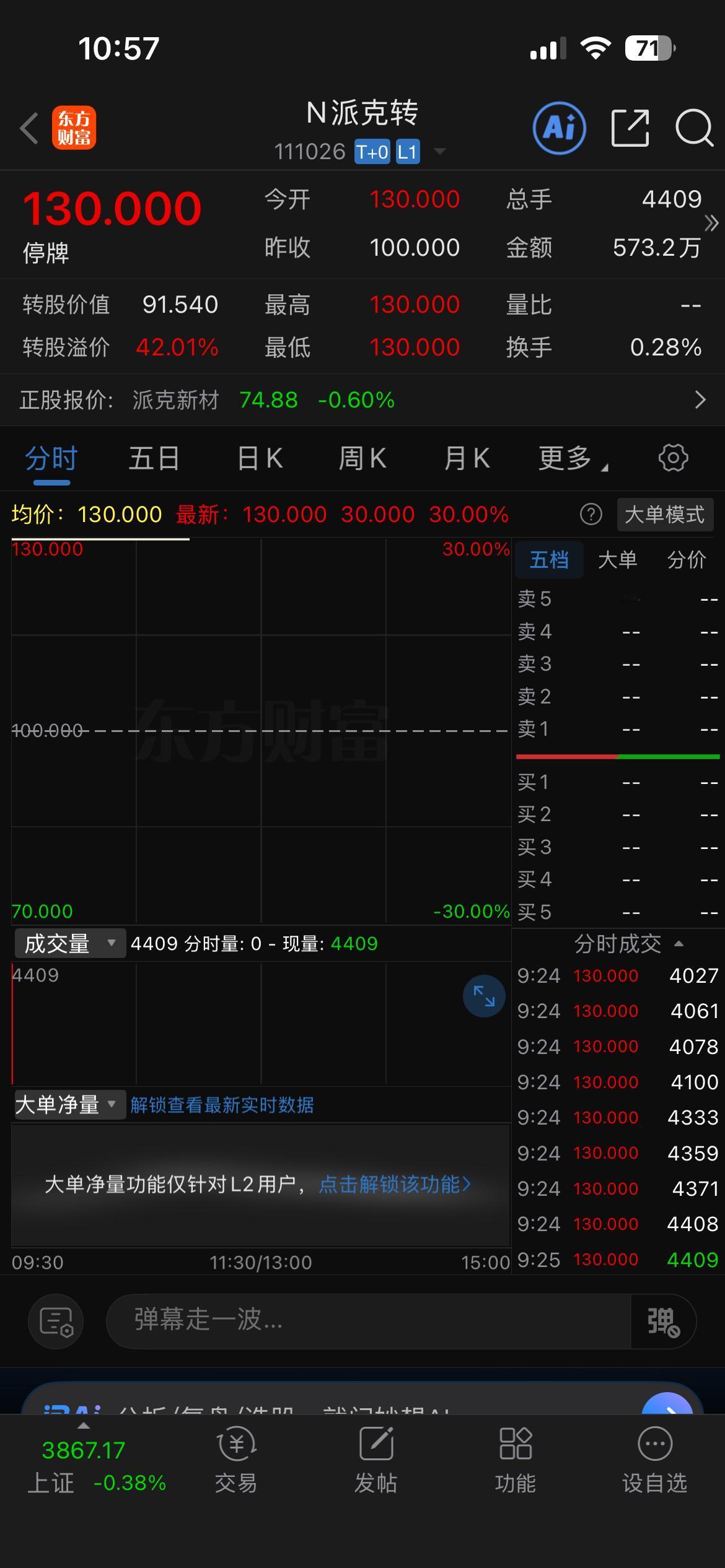Viewport: 725px width, 1568px height.
Task: Tap the L1 level badge
Action: click(x=407, y=152)
